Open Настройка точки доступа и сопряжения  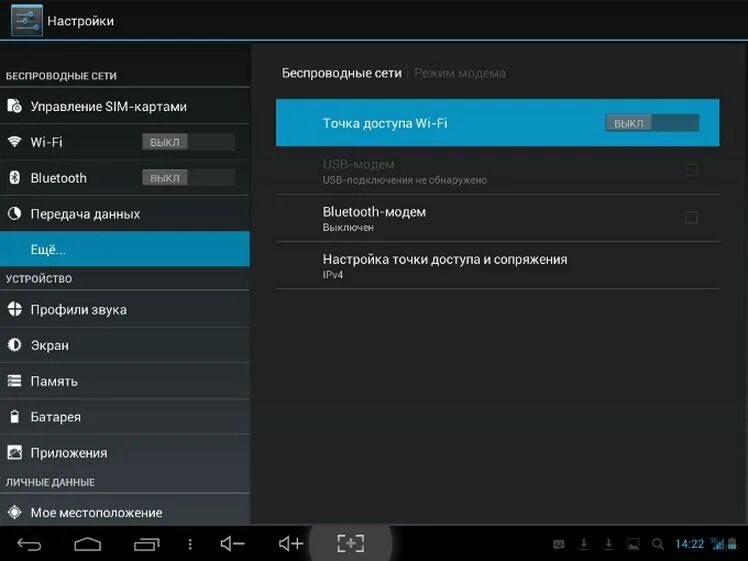(x=498, y=265)
